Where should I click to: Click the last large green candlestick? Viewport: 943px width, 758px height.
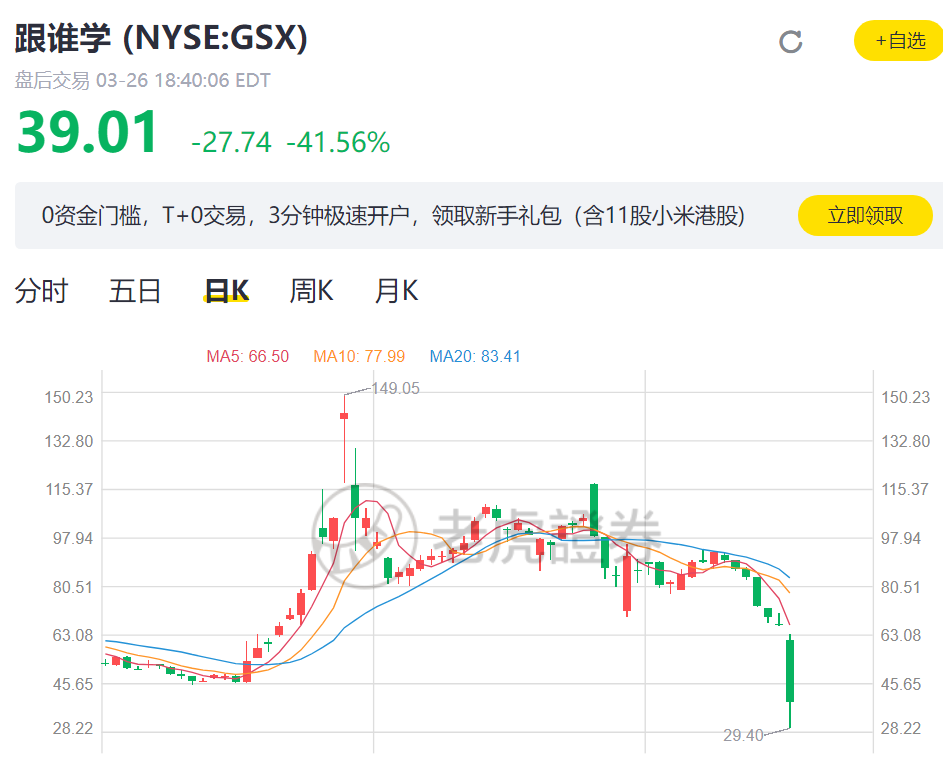790,671
